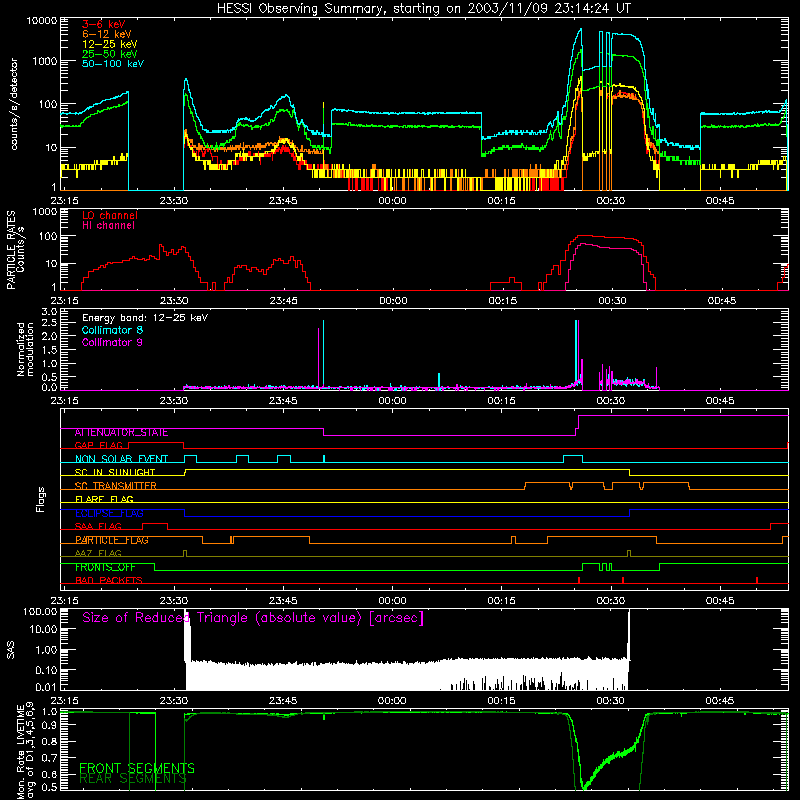The width and height of the screenshot is (800, 800).
Task: Click the 3.0 tick on modulation axis
Action: (49, 312)
